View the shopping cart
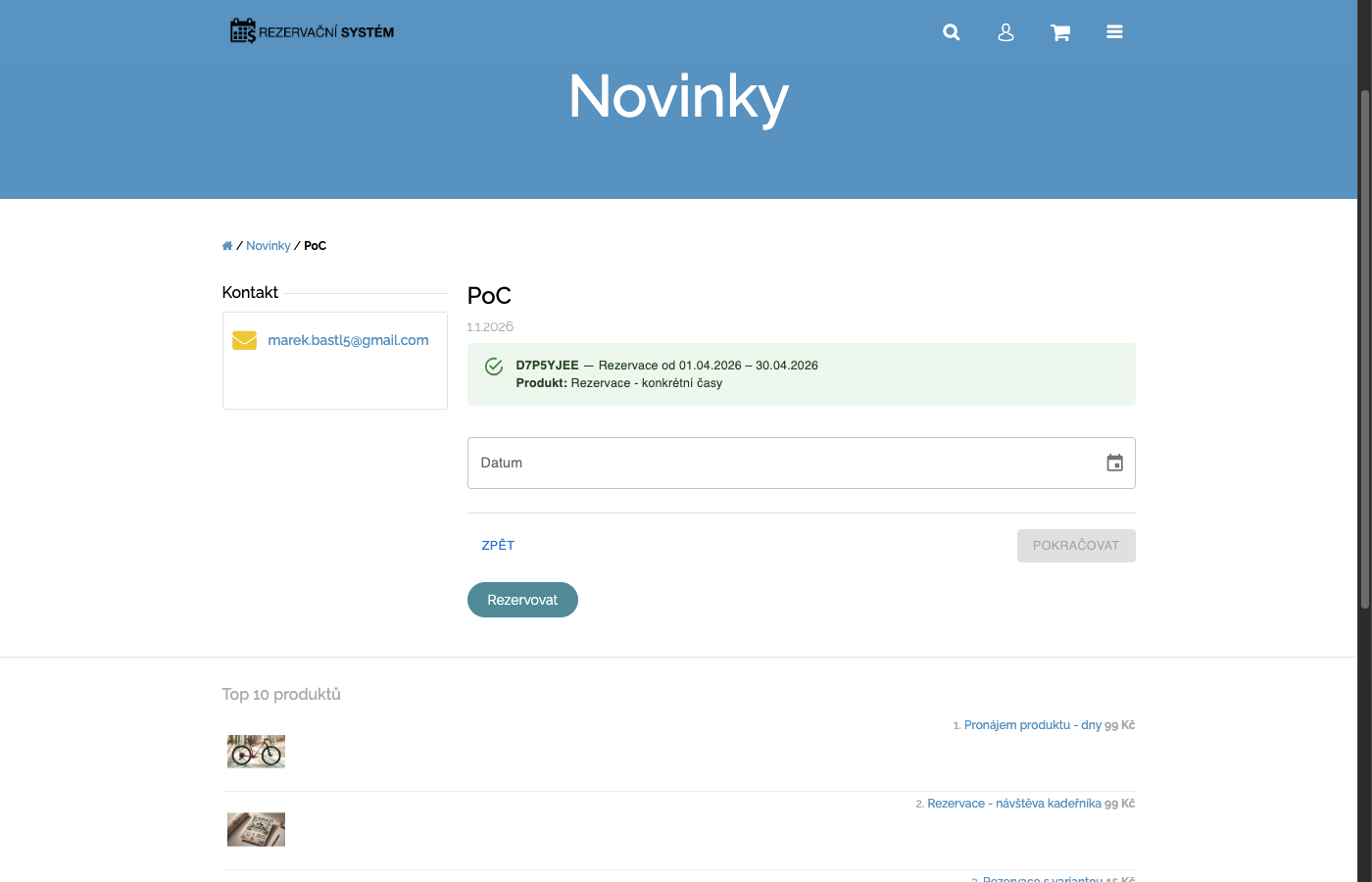This screenshot has height=882, width=1372. click(x=1060, y=32)
